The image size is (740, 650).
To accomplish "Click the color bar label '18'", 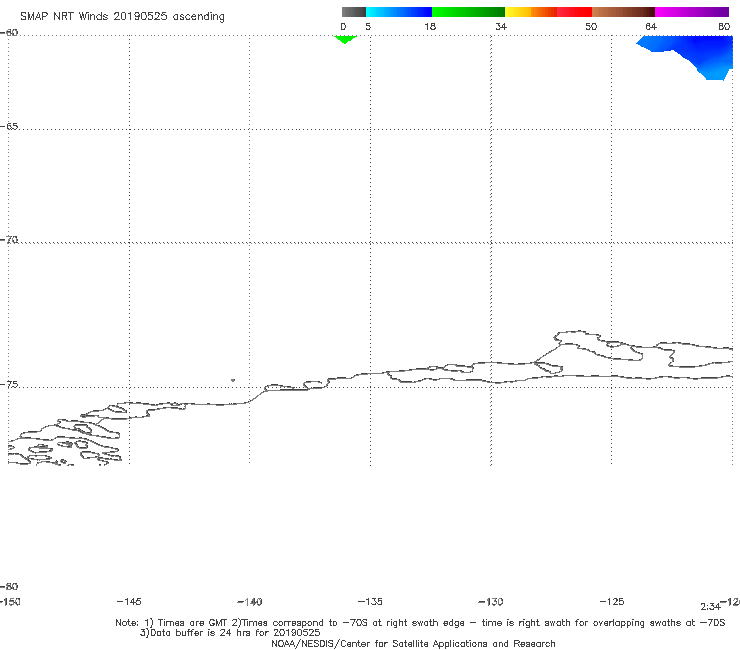I will click(430, 26).
